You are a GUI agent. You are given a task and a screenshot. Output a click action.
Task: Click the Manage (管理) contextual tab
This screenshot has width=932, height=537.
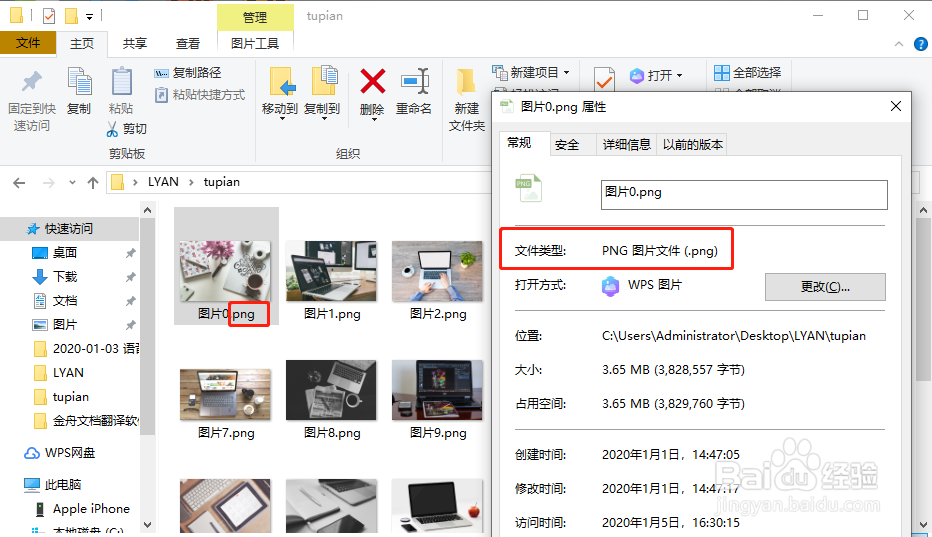coord(255,17)
